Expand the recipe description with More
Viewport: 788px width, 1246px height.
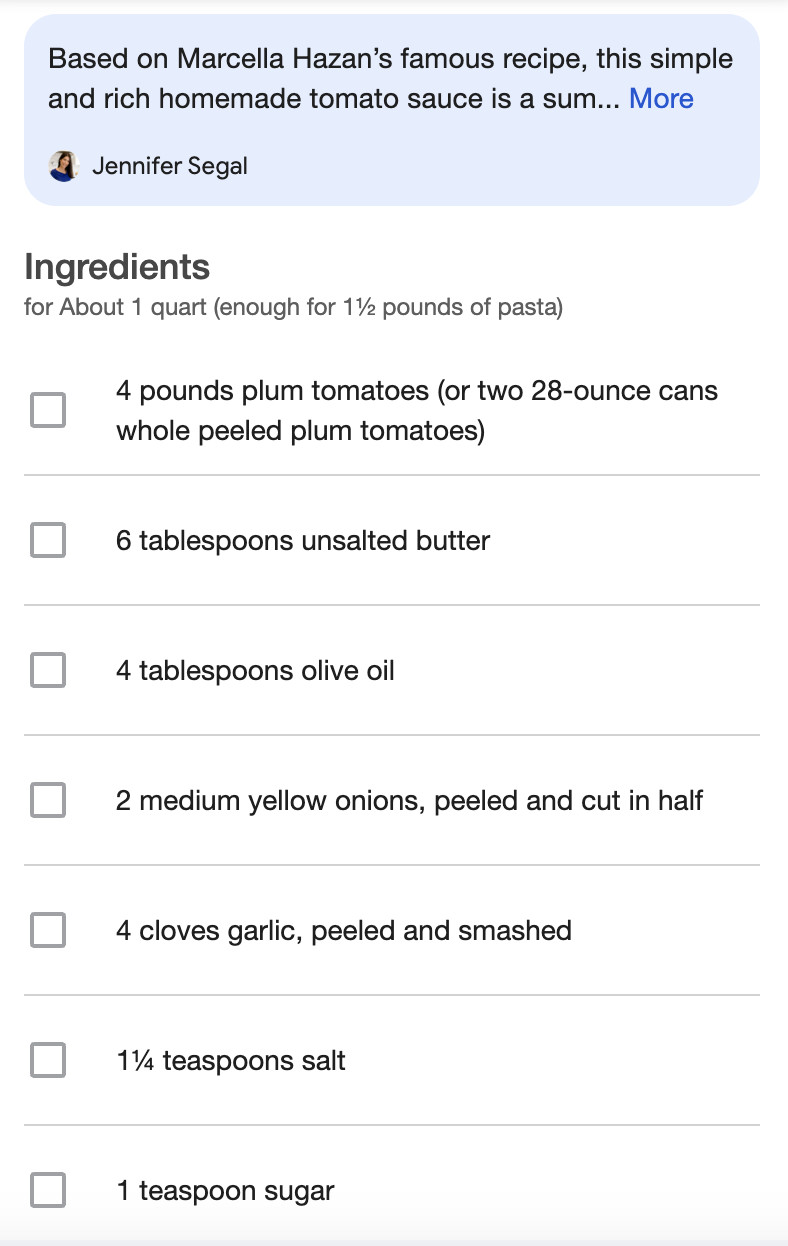coord(660,98)
